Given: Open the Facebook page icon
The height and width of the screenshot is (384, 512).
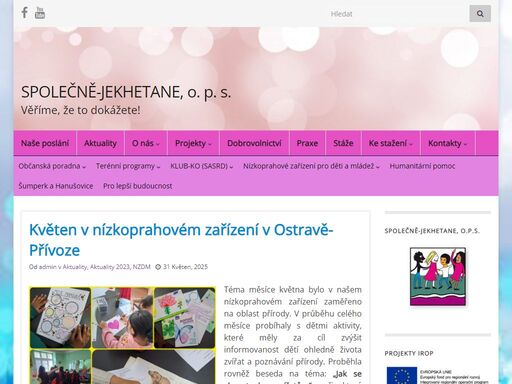Looking at the screenshot, I should [x=24, y=13].
